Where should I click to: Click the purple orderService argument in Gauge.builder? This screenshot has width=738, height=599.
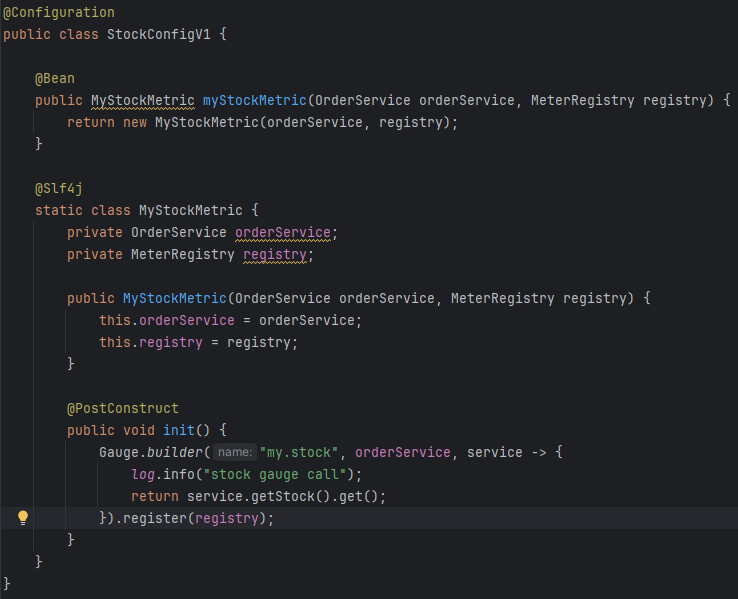click(x=403, y=452)
